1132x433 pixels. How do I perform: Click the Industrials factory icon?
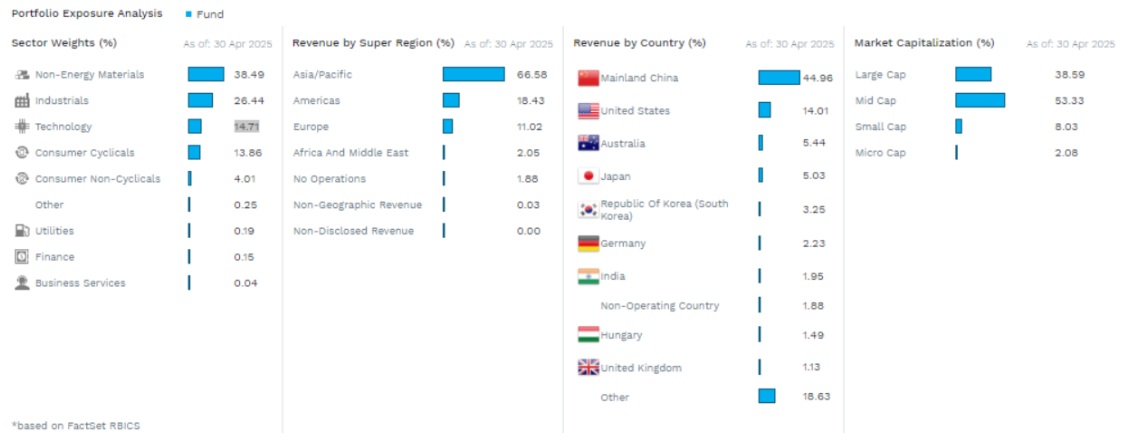point(22,101)
